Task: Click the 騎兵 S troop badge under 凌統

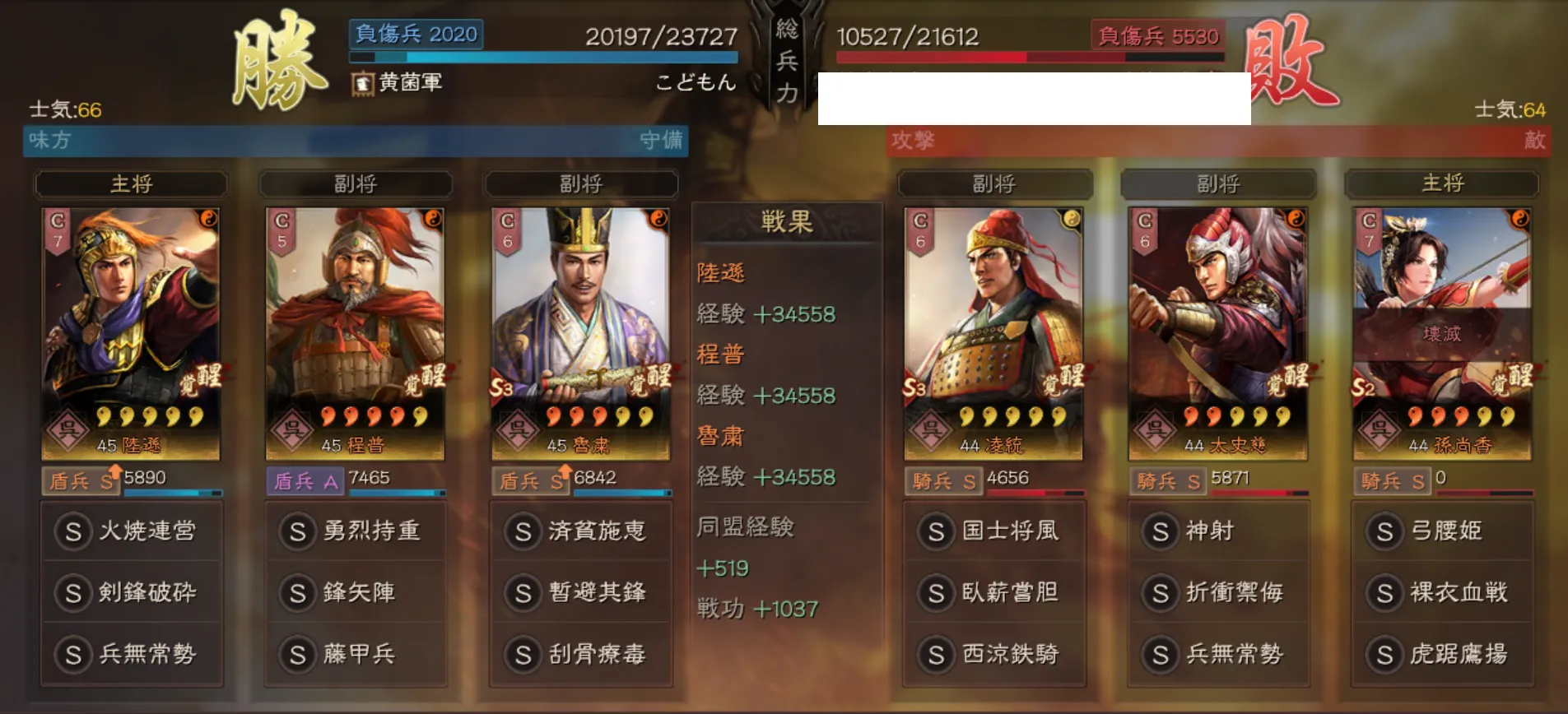Action: [943, 481]
